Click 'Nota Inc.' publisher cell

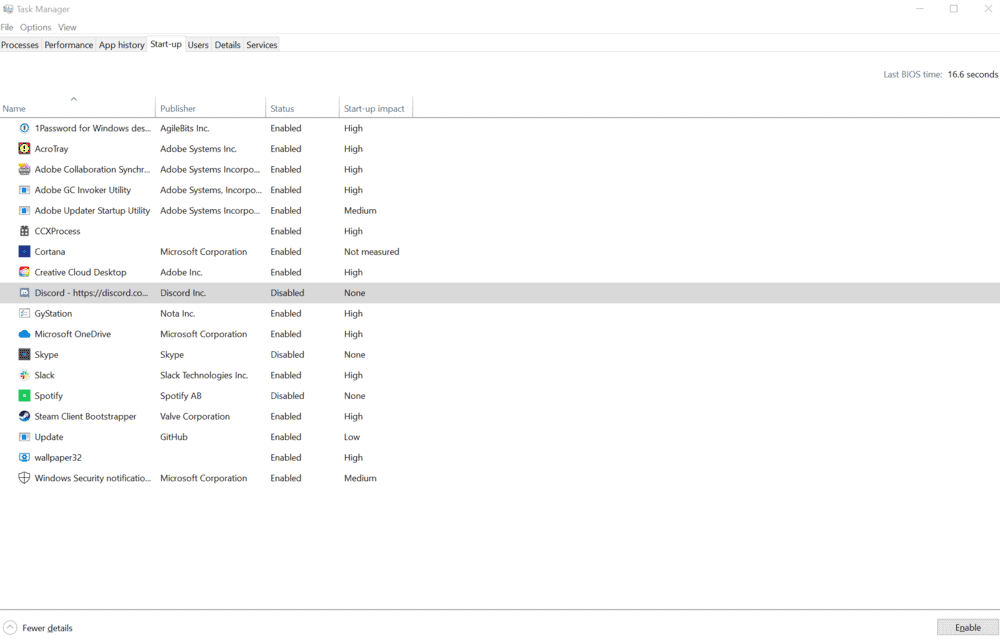177,314
